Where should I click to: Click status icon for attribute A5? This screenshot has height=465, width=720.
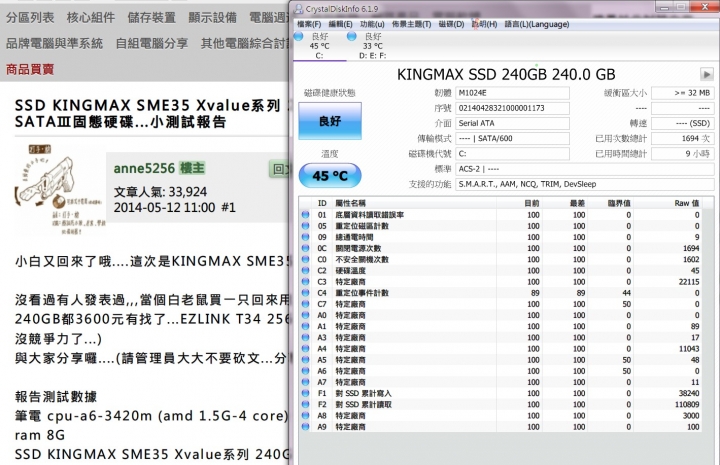(305, 360)
